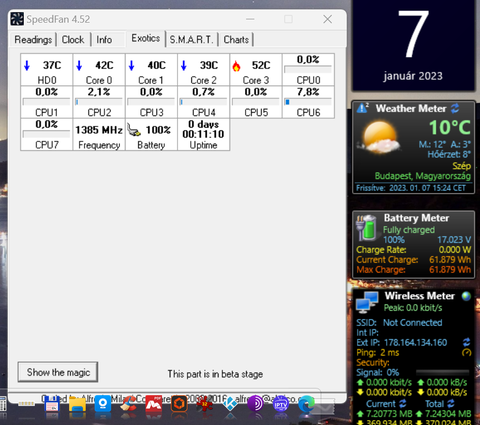Click the weather alert triangle icon
This screenshot has width=480, height=425.
coord(362,108)
